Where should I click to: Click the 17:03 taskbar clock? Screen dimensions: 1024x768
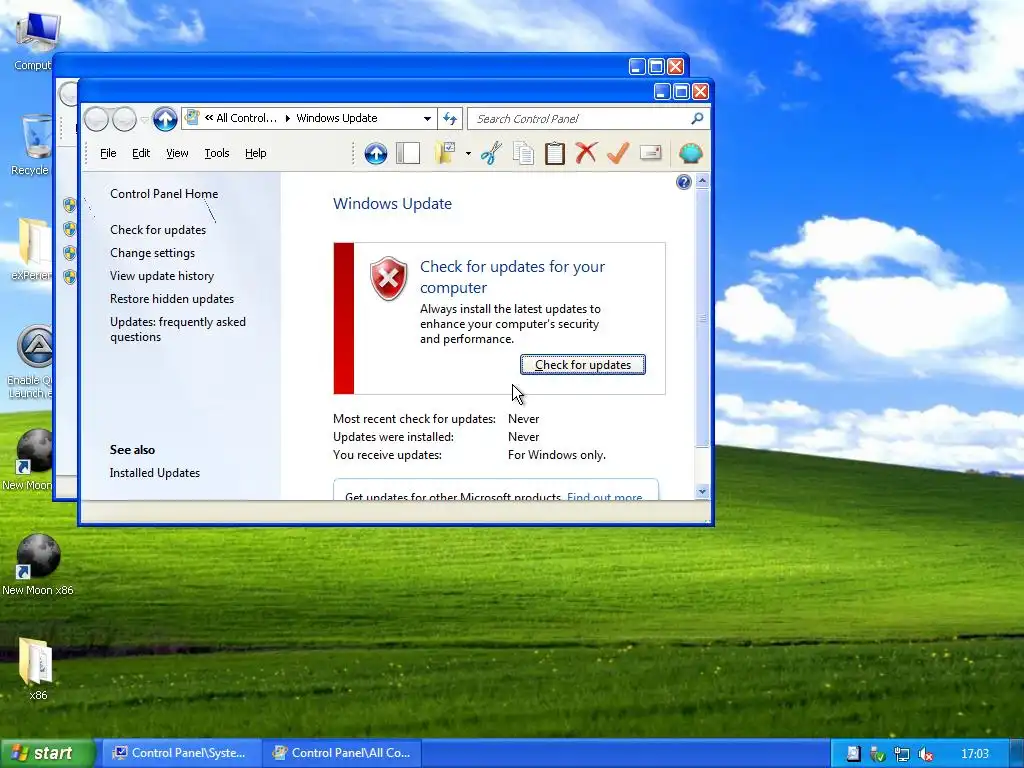(x=975, y=754)
